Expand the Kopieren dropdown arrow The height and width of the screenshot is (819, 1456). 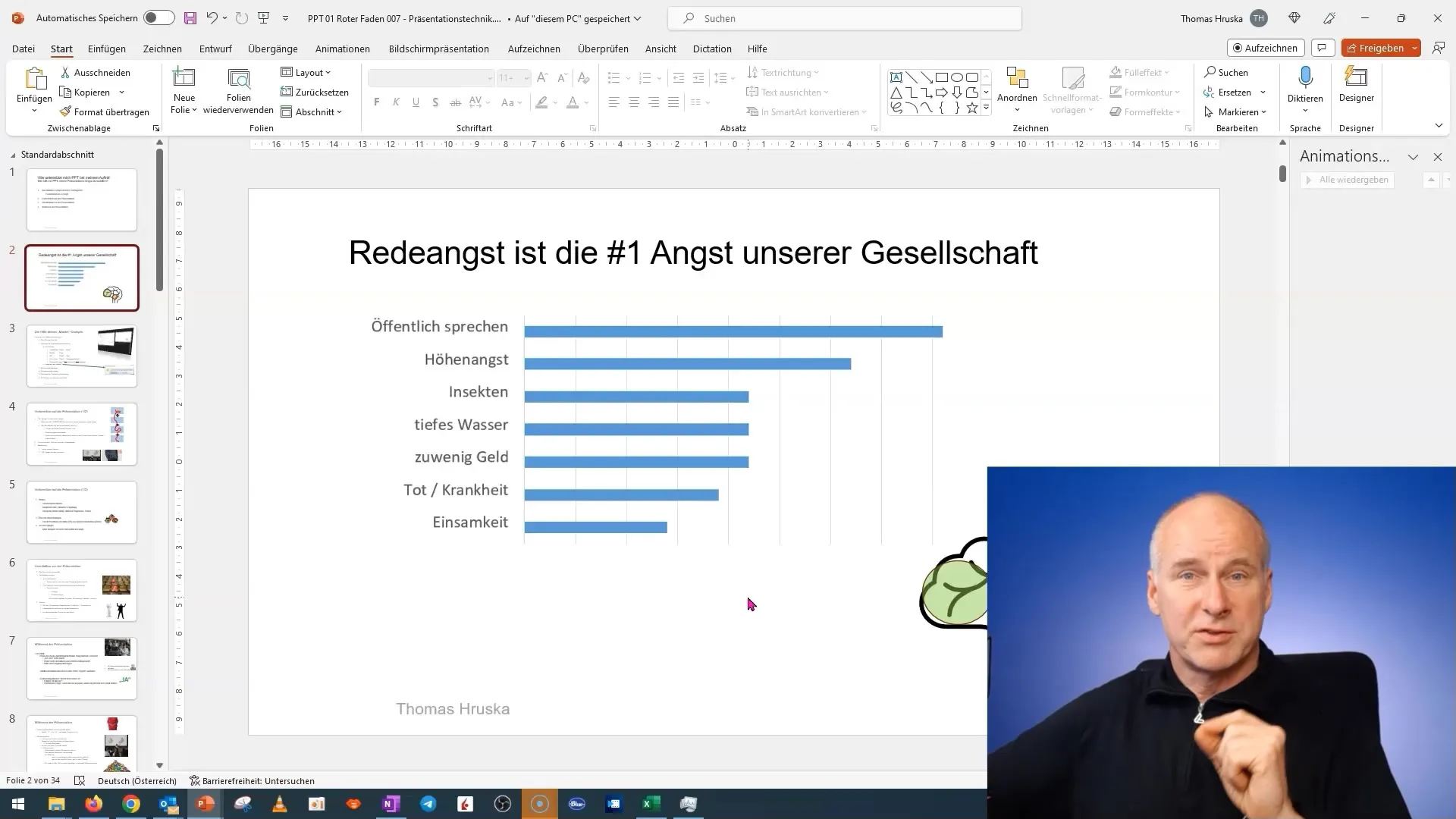tap(121, 93)
